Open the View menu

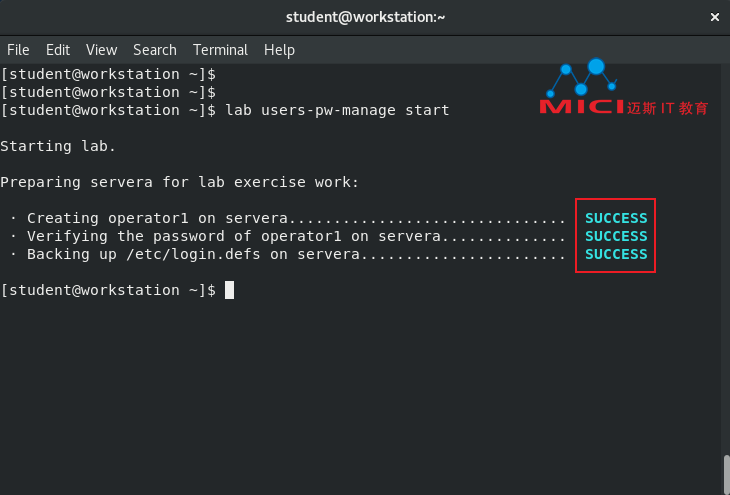[x=101, y=50]
